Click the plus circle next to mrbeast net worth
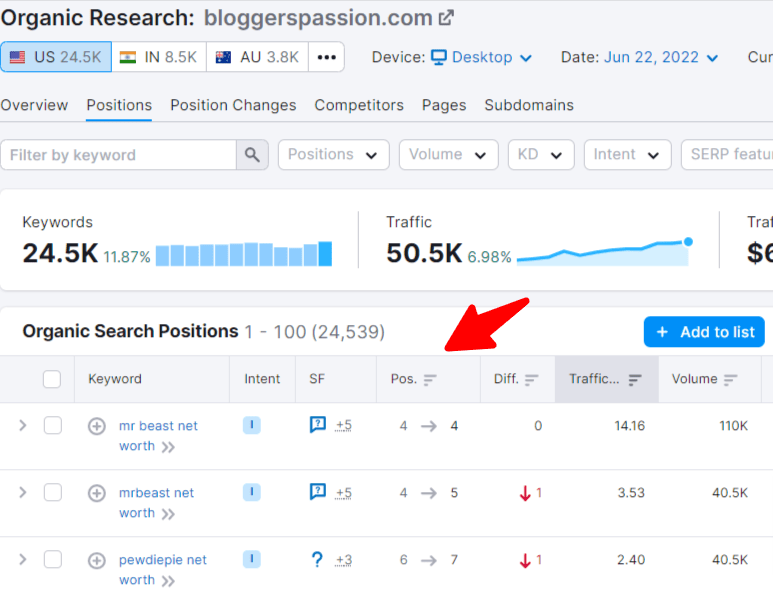This screenshot has height=594, width=773. click(x=97, y=493)
